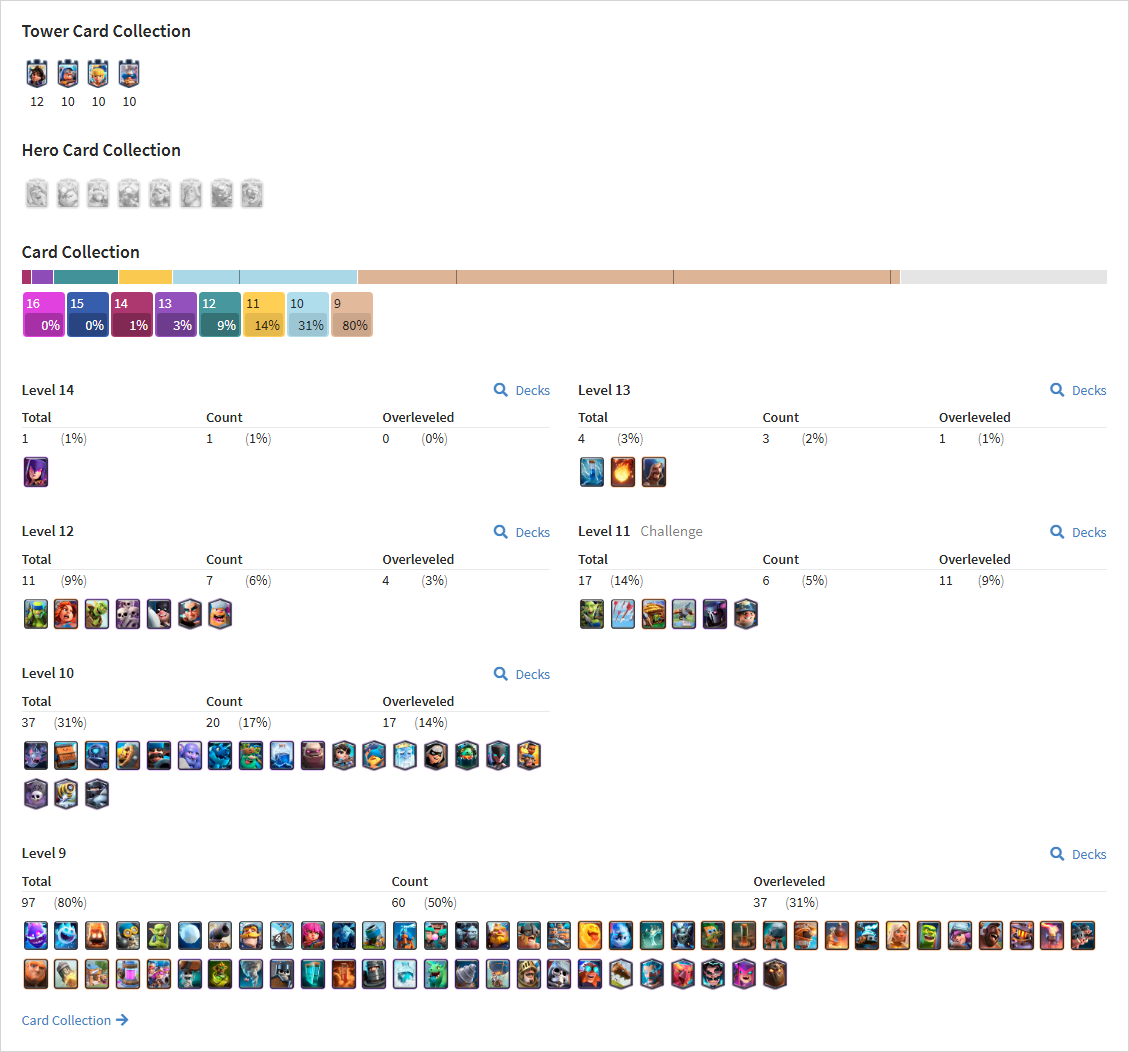Click the teal level 12 percentage badge
The height and width of the screenshot is (1052, 1129).
coord(220,315)
